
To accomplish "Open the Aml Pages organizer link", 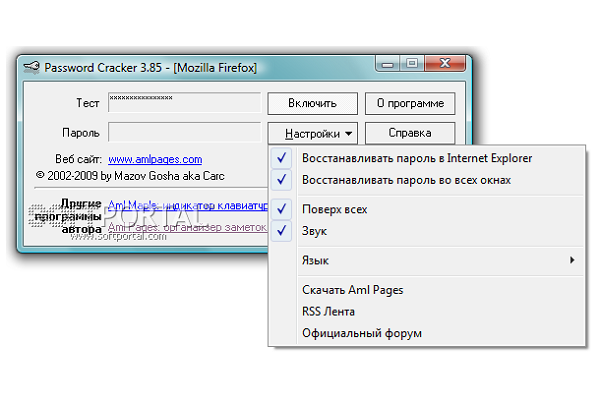I will tap(188, 227).
